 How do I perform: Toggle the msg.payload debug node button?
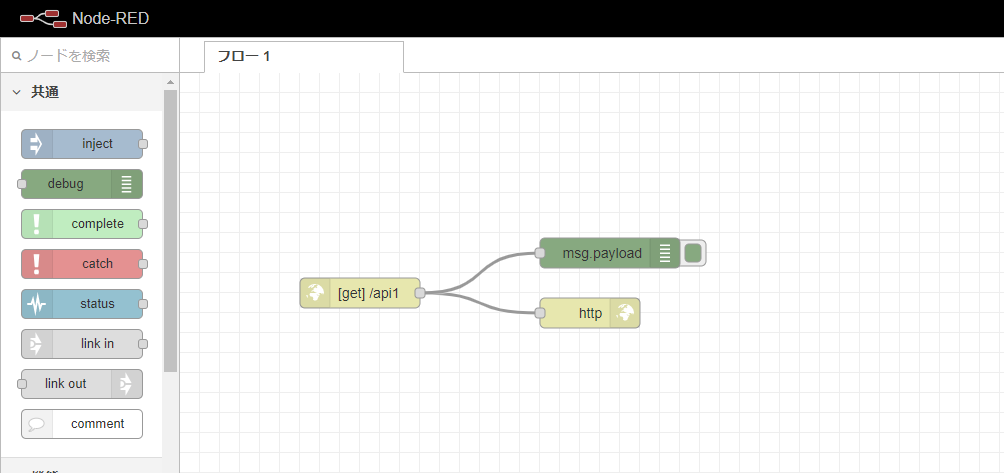pos(693,253)
